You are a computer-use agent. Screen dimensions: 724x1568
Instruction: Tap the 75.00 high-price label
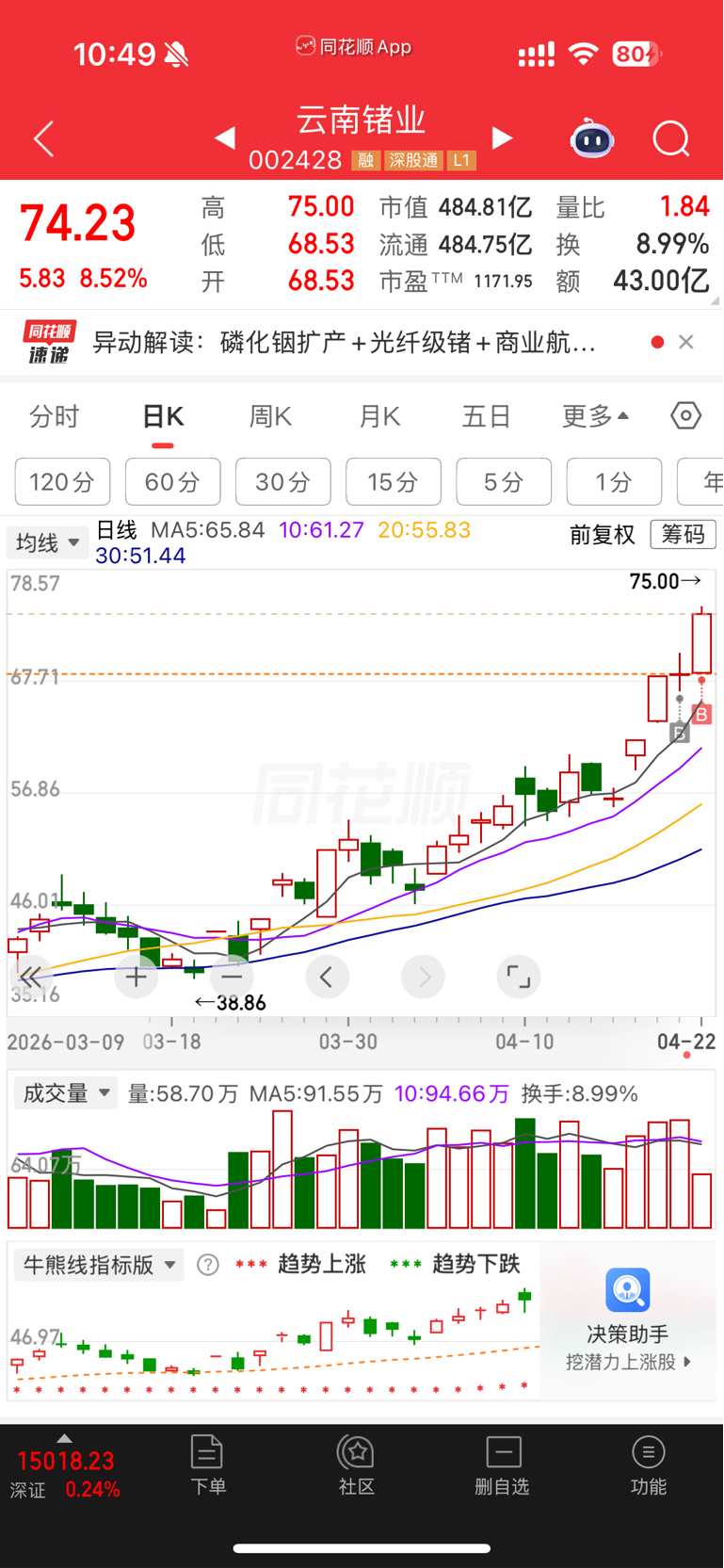pos(665,581)
